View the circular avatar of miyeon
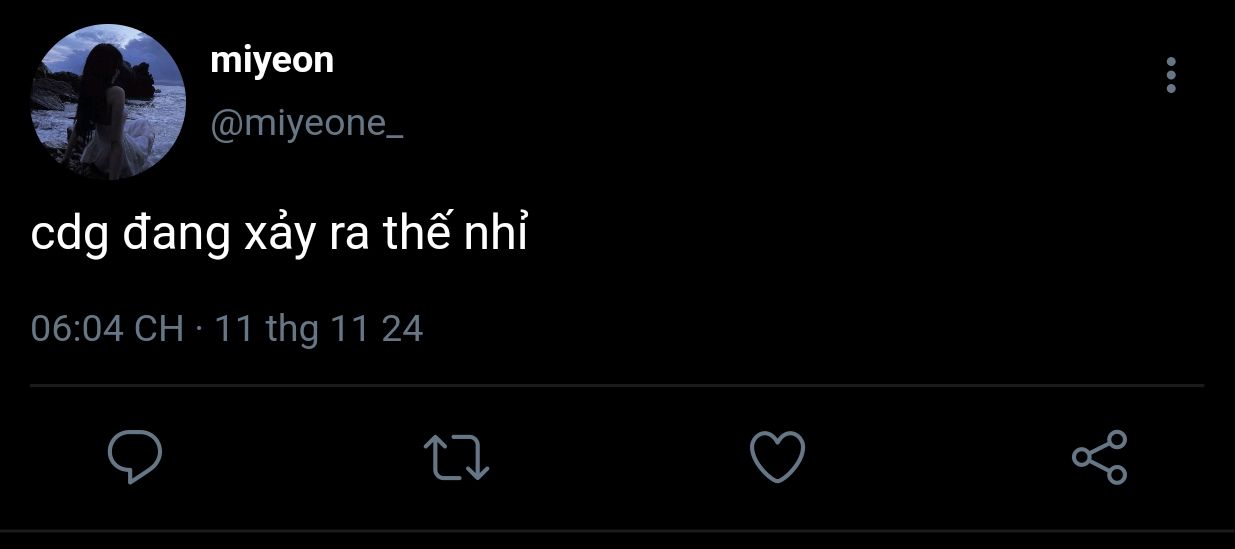 click(108, 102)
